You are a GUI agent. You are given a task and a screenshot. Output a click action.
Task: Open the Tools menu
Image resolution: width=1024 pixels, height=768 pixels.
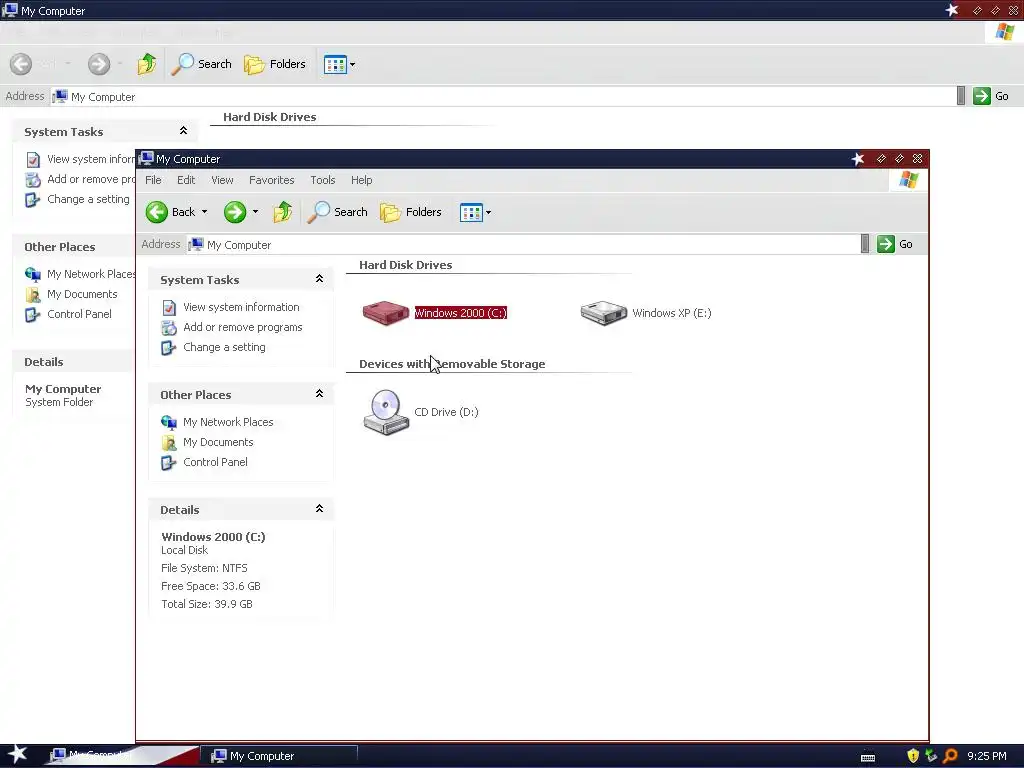click(x=323, y=180)
